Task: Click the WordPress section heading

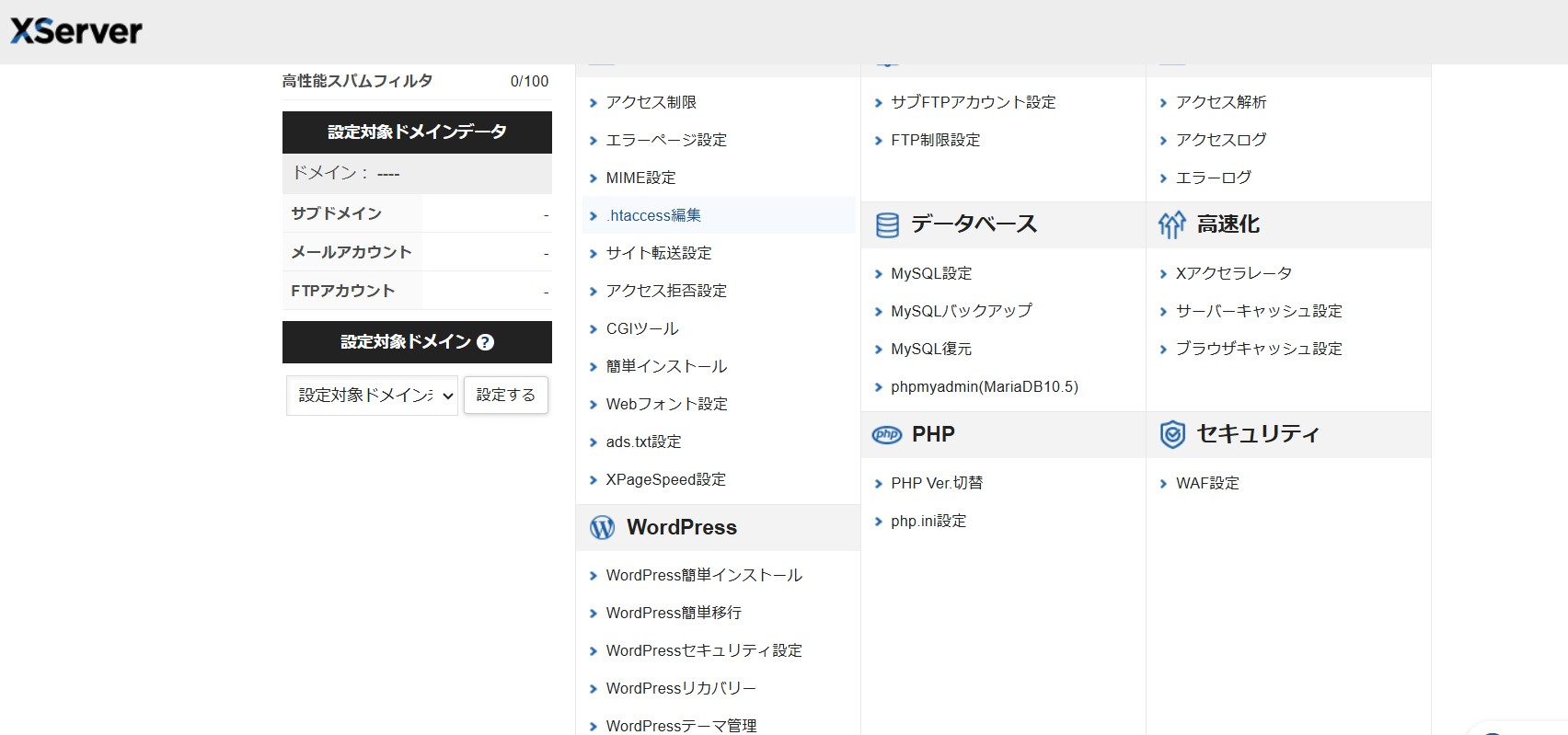Action: pos(682,527)
